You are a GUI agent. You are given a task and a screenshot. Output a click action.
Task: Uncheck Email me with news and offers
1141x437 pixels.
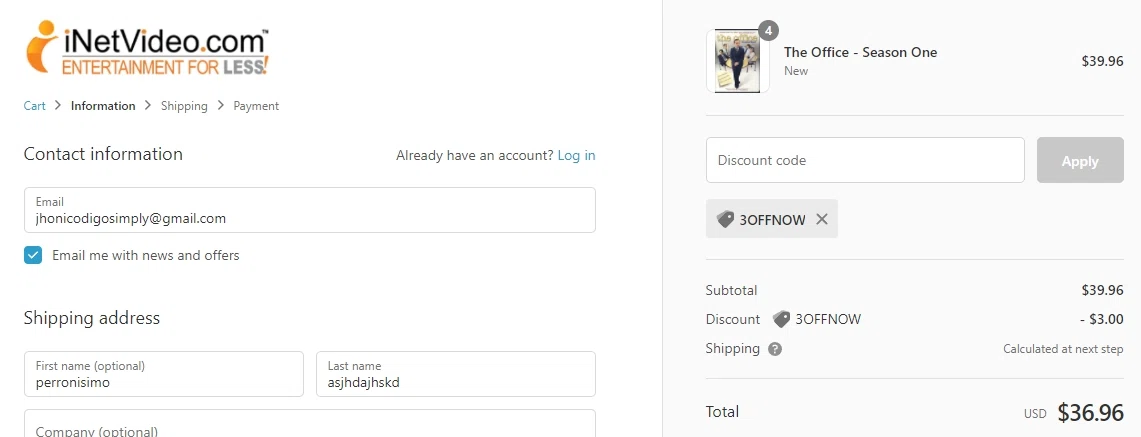coord(34,255)
